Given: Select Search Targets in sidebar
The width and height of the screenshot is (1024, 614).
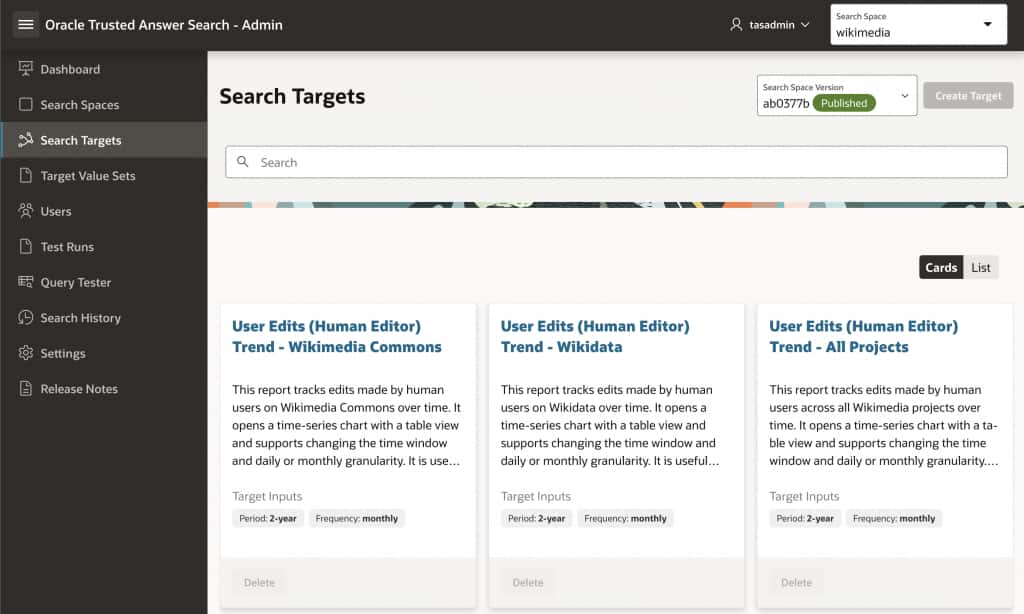Looking at the screenshot, I should [104, 140].
